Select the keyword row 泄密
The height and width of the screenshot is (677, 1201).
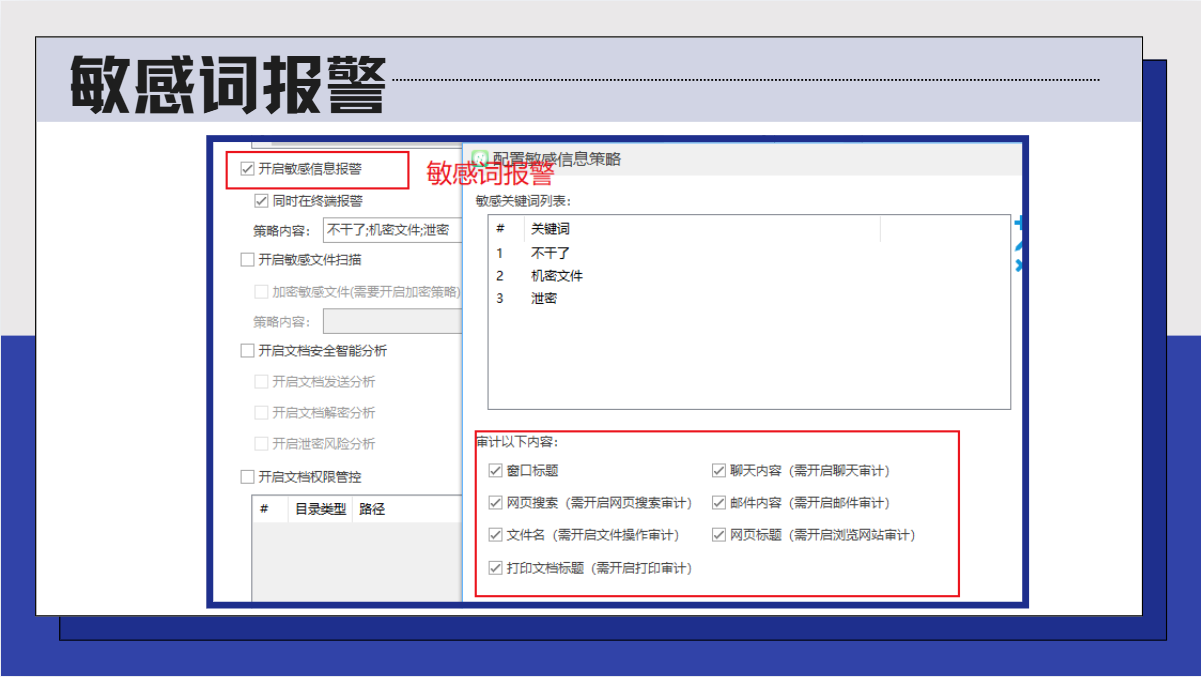(544, 298)
